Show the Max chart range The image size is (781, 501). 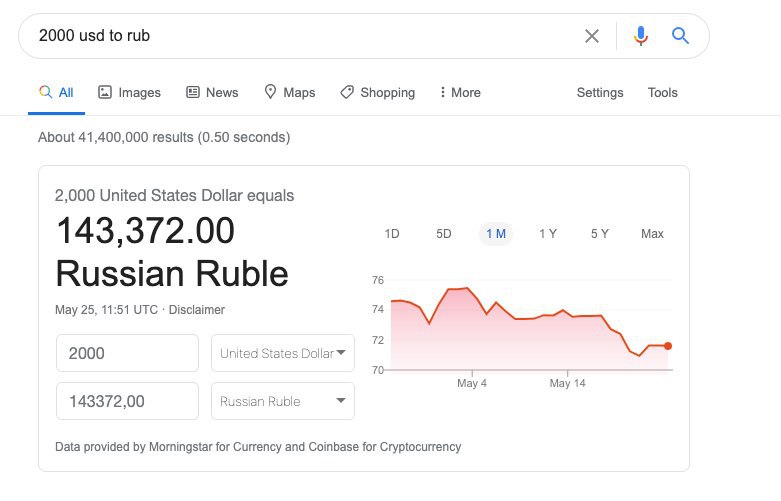[652, 234]
